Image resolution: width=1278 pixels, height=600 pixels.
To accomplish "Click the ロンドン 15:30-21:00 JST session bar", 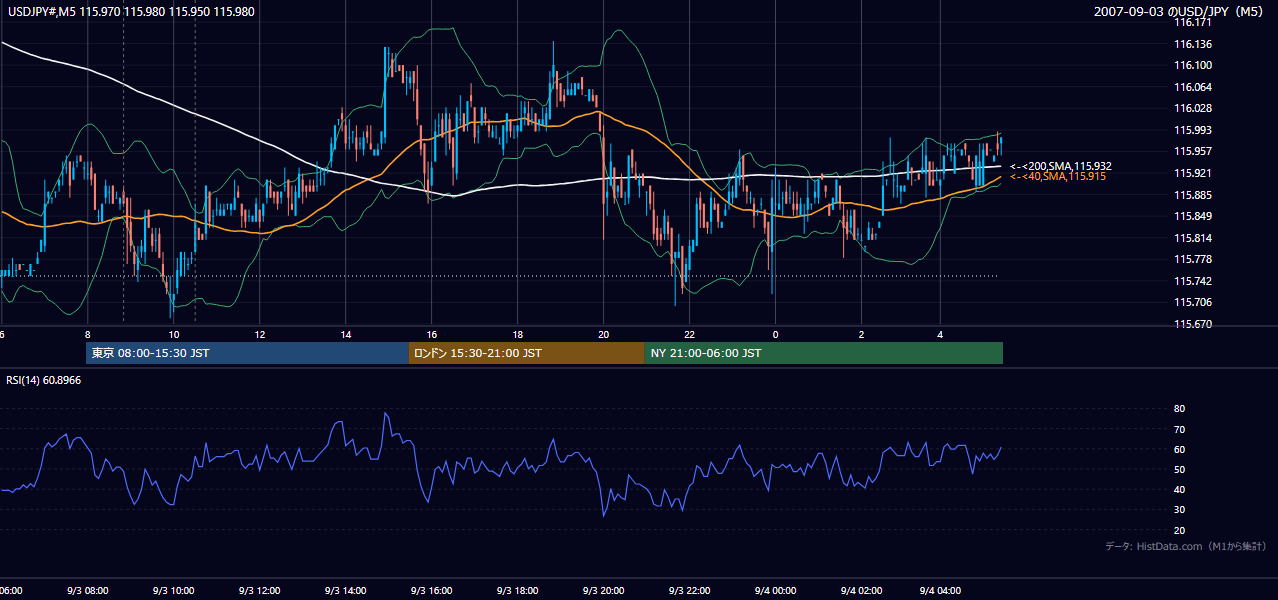I will 527,353.
